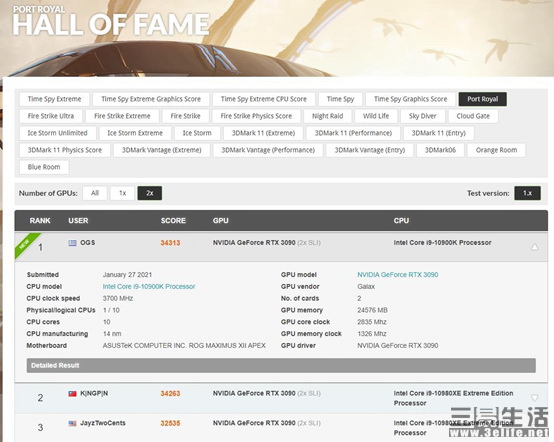554x442 pixels.
Task: Switch to the Time Spy tab
Action: pyautogui.click(x=340, y=99)
